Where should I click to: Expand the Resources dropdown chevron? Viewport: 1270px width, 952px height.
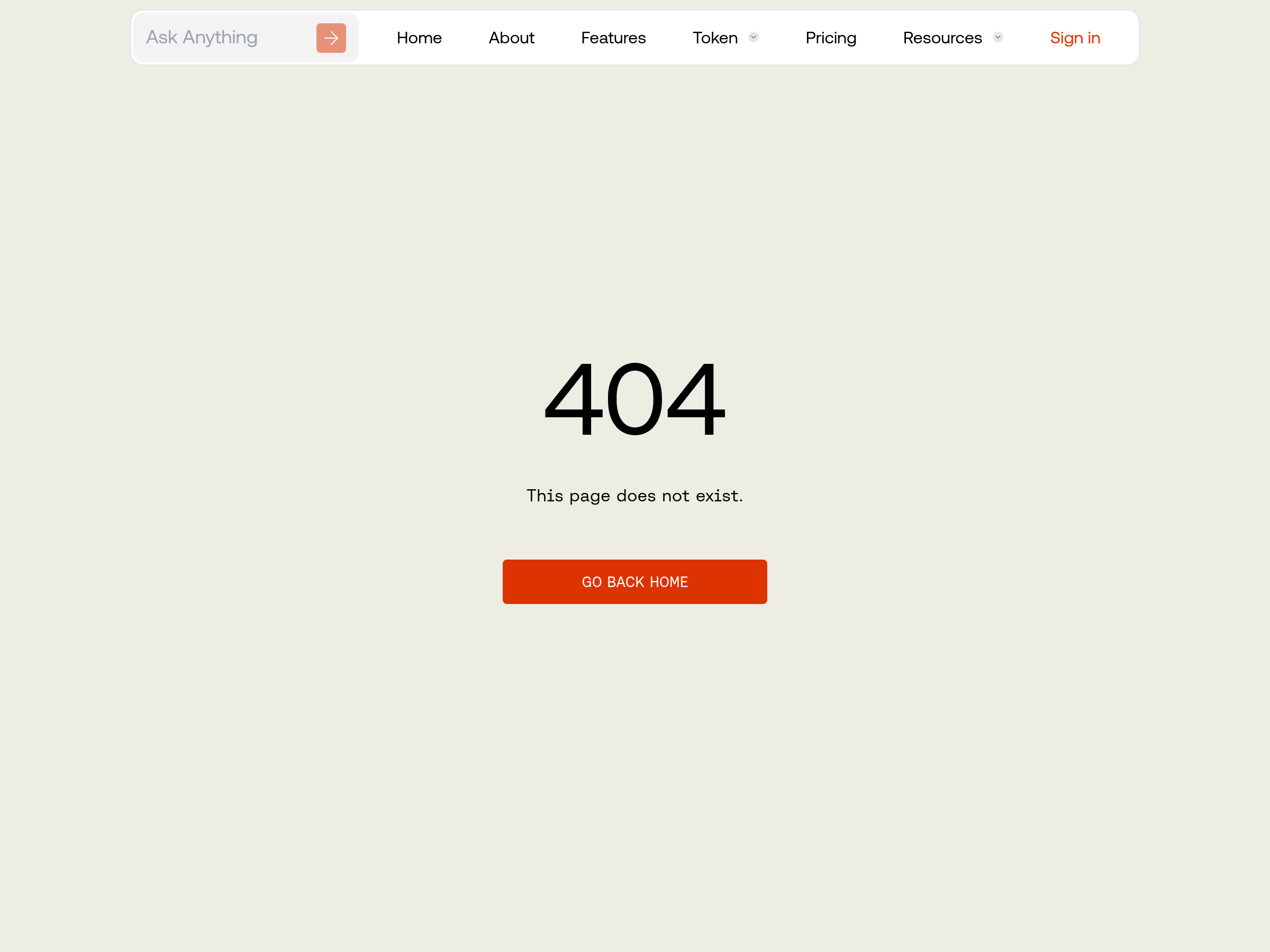(998, 38)
